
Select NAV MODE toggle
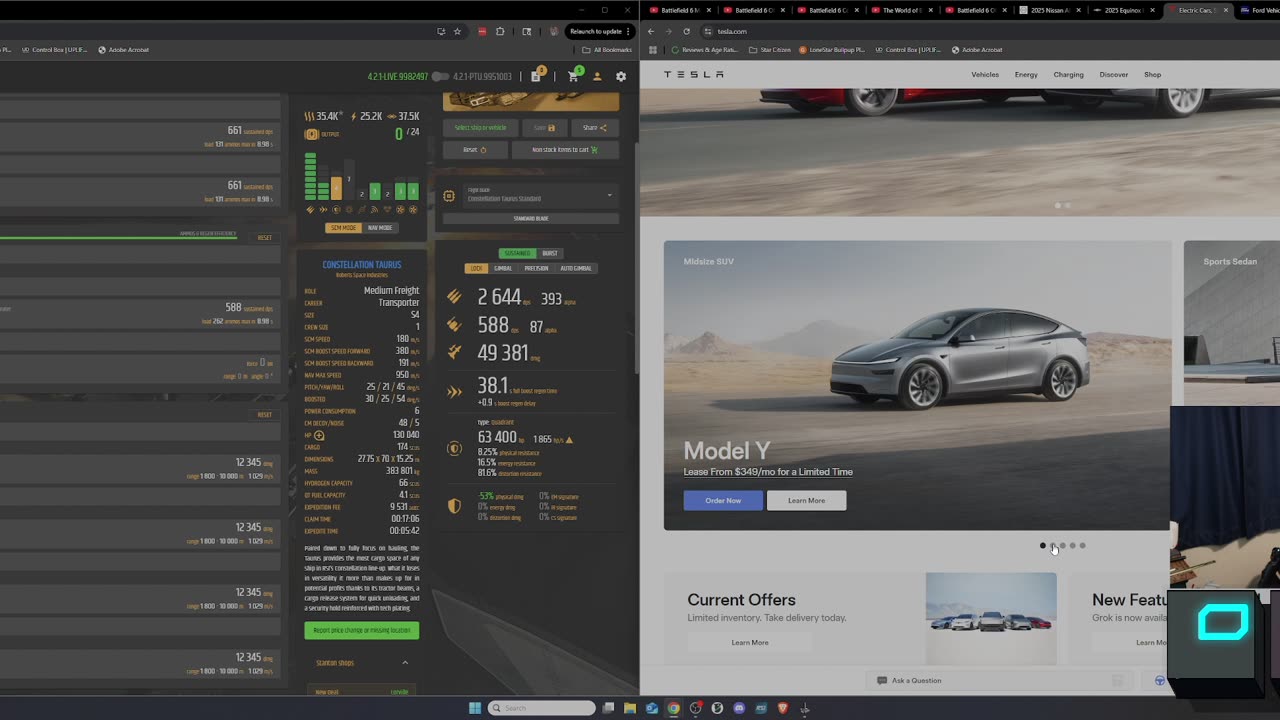click(379, 228)
